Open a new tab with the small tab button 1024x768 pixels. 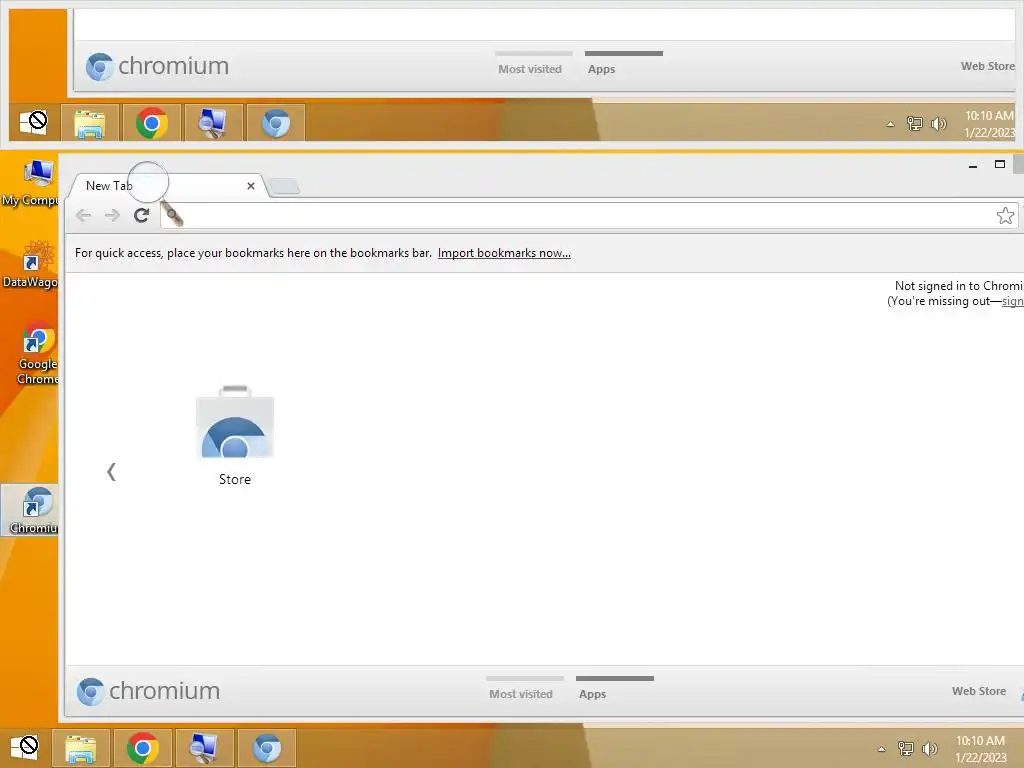pos(284,187)
